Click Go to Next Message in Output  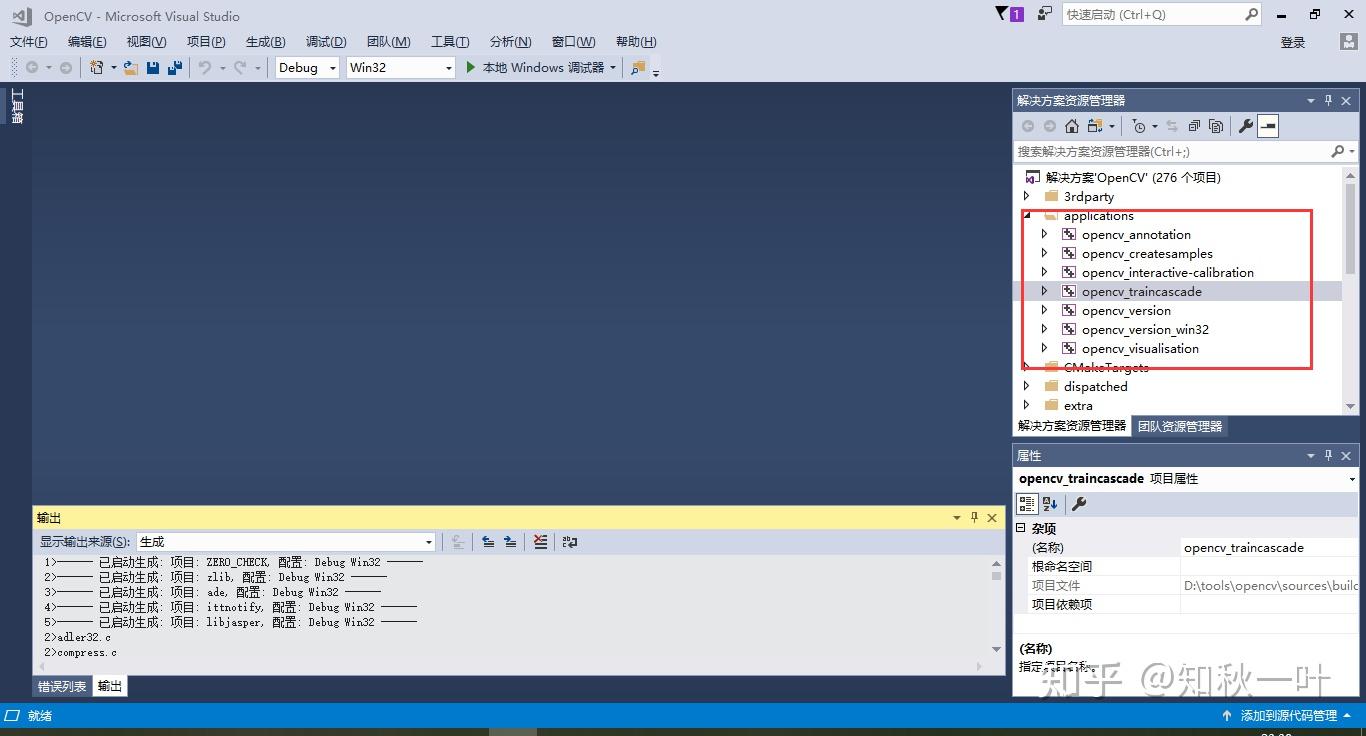(510, 542)
